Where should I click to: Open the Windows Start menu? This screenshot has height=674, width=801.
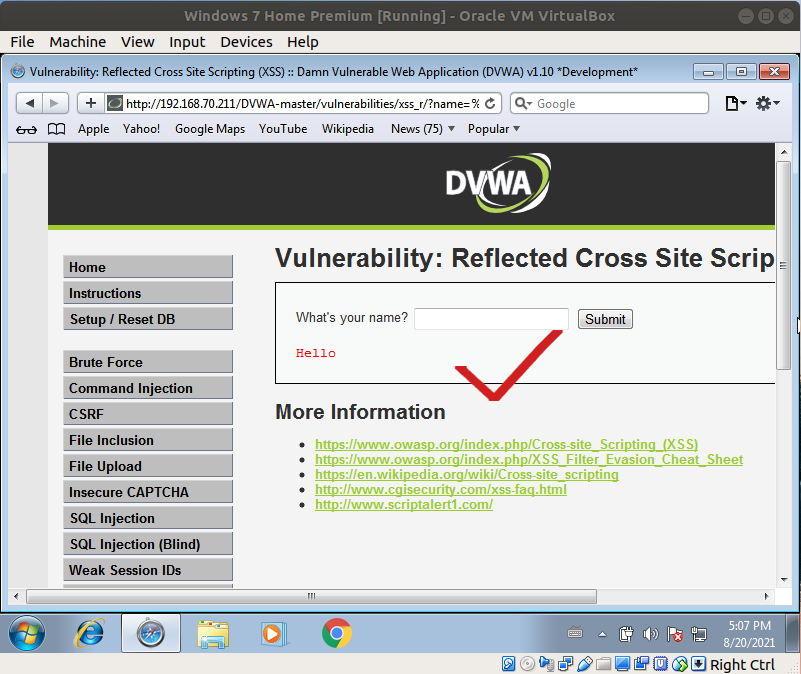pyautogui.click(x=27, y=634)
